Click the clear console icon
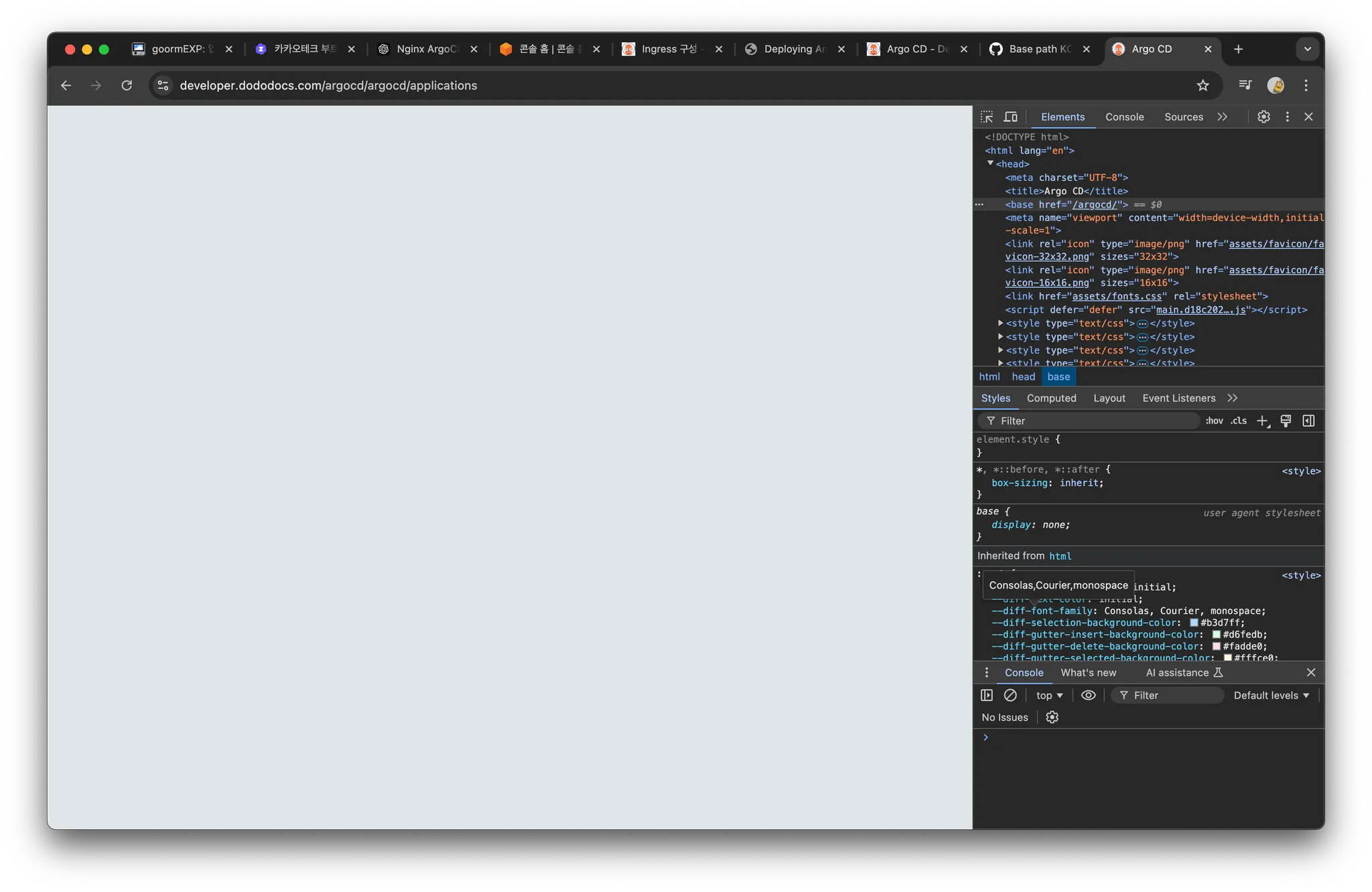This screenshot has width=1372, height=892. point(1010,695)
